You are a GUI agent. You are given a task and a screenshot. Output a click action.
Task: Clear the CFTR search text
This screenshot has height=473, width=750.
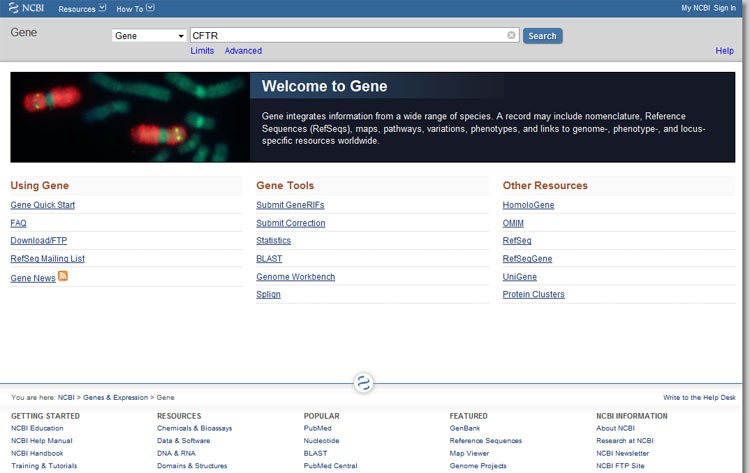point(511,35)
